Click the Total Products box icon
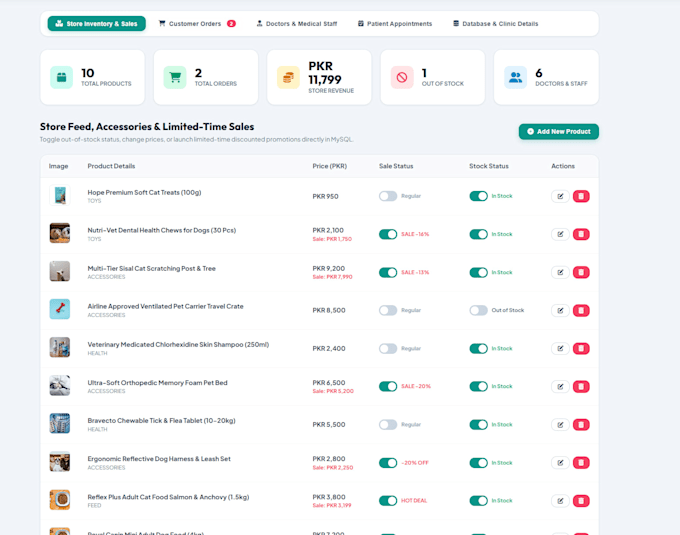 62,77
